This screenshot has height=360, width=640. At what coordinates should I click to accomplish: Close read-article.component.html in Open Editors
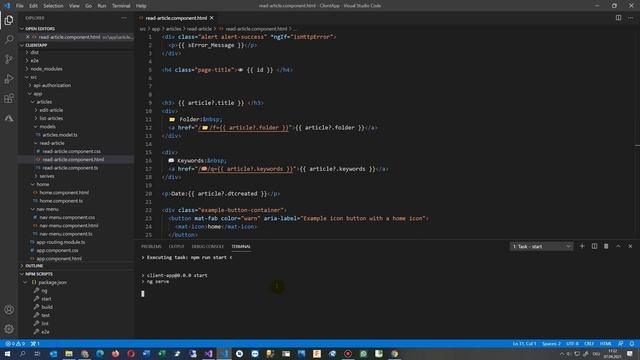point(28,37)
